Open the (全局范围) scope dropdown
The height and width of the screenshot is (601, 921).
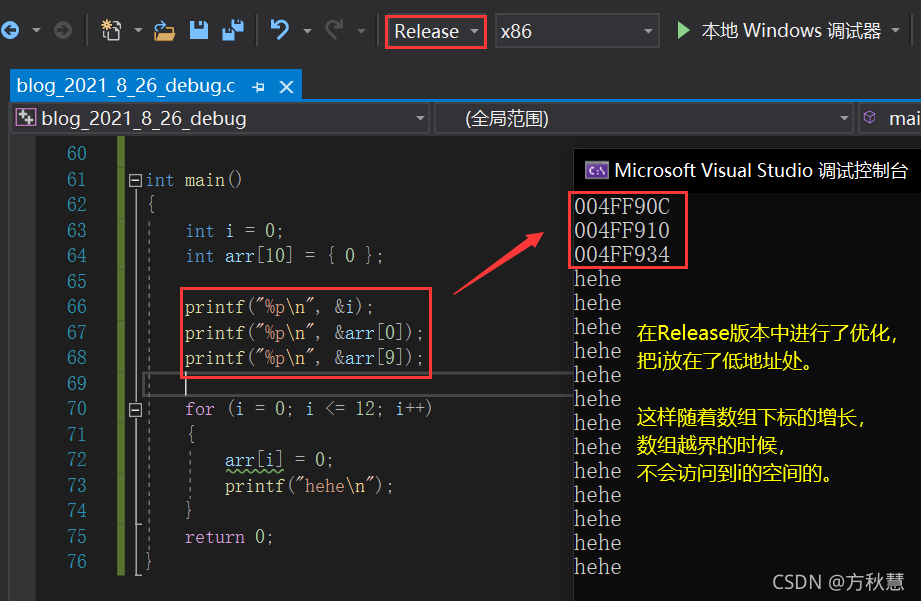coord(644,118)
